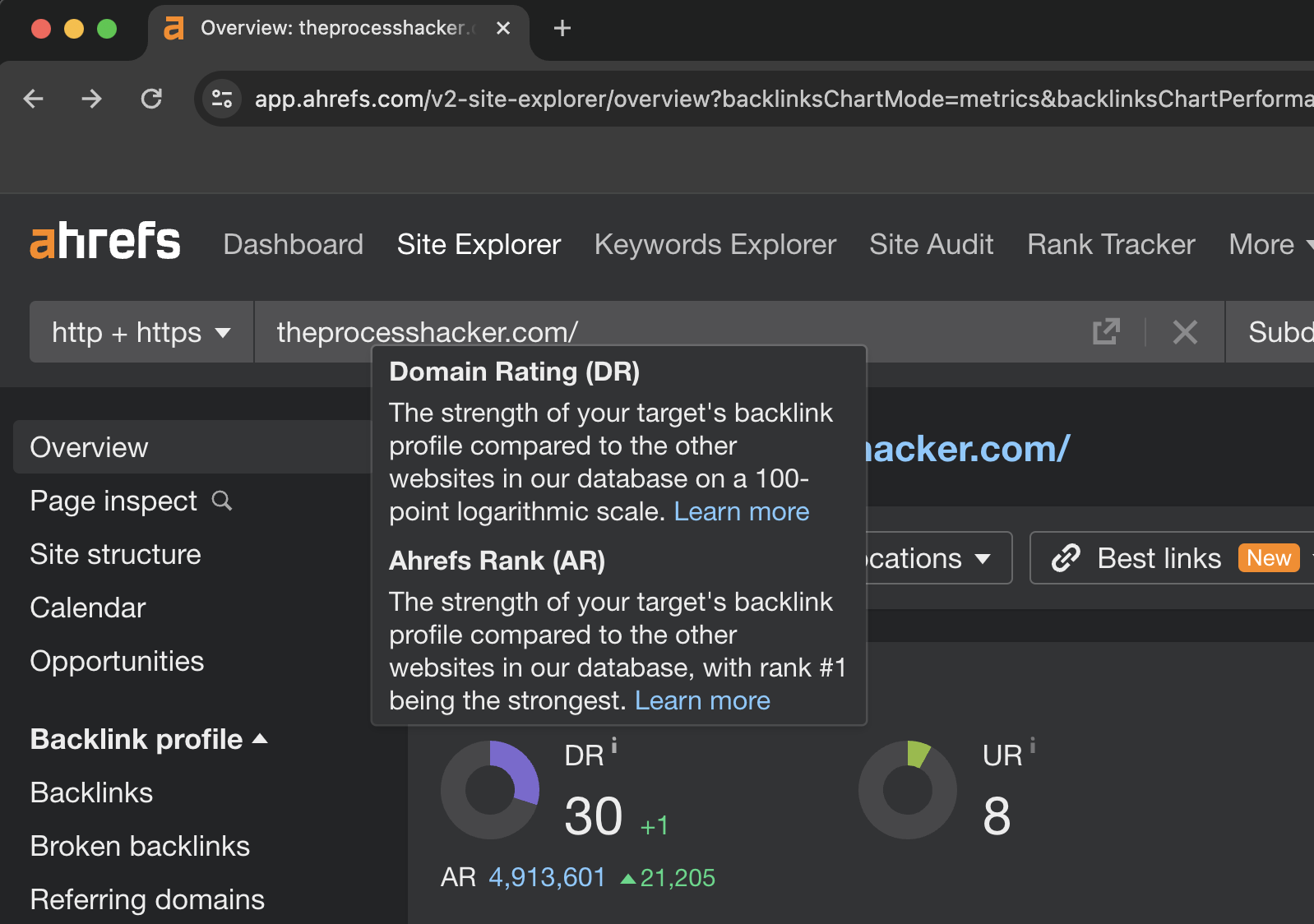Viewport: 1314px width, 924px height.
Task: Open the site information icon in address bar
Action: click(x=222, y=99)
